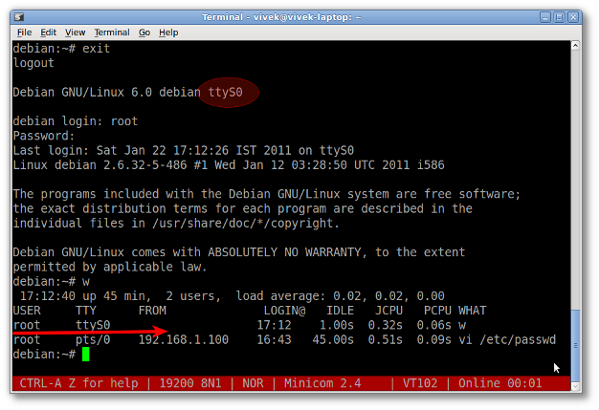The width and height of the screenshot is (599, 410).
Task: Minimize the Terminal window
Action: (x=545, y=17)
